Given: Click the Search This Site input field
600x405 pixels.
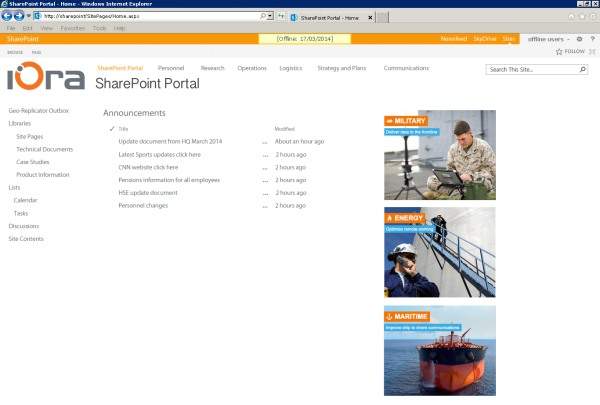Looking at the screenshot, I should point(530,70).
